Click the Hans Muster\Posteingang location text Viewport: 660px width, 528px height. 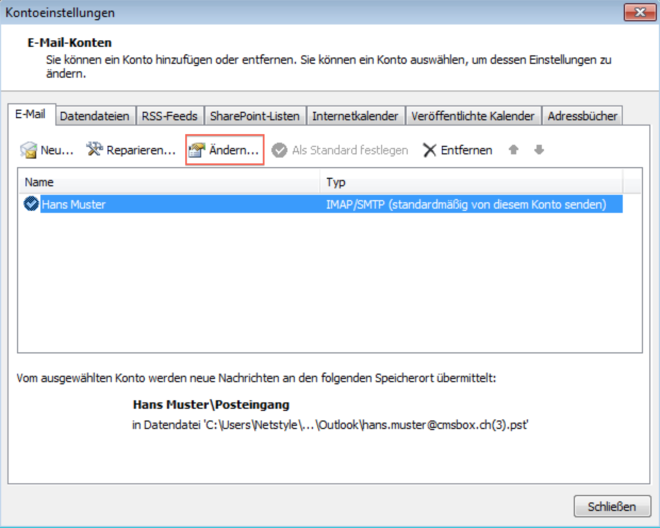(x=211, y=405)
